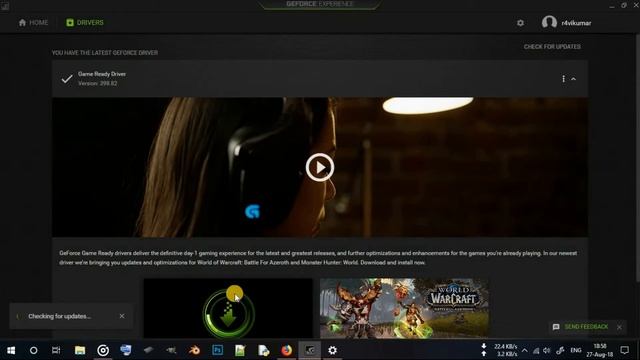
Task: Open volume control in system tray
Action: point(547,351)
